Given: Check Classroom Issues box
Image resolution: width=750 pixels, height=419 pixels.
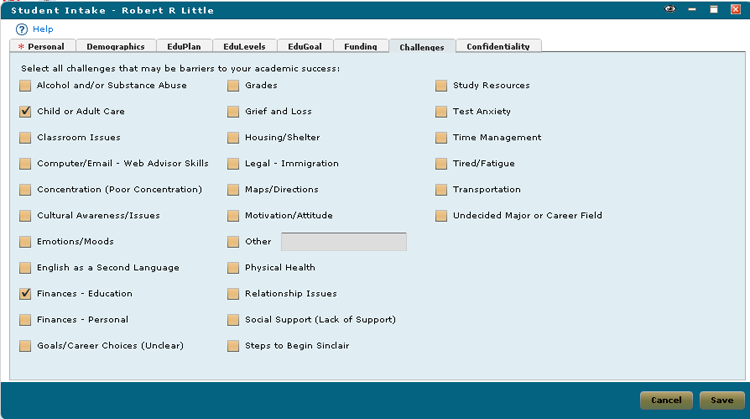Looking at the screenshot, I should [x=25, y=138].
